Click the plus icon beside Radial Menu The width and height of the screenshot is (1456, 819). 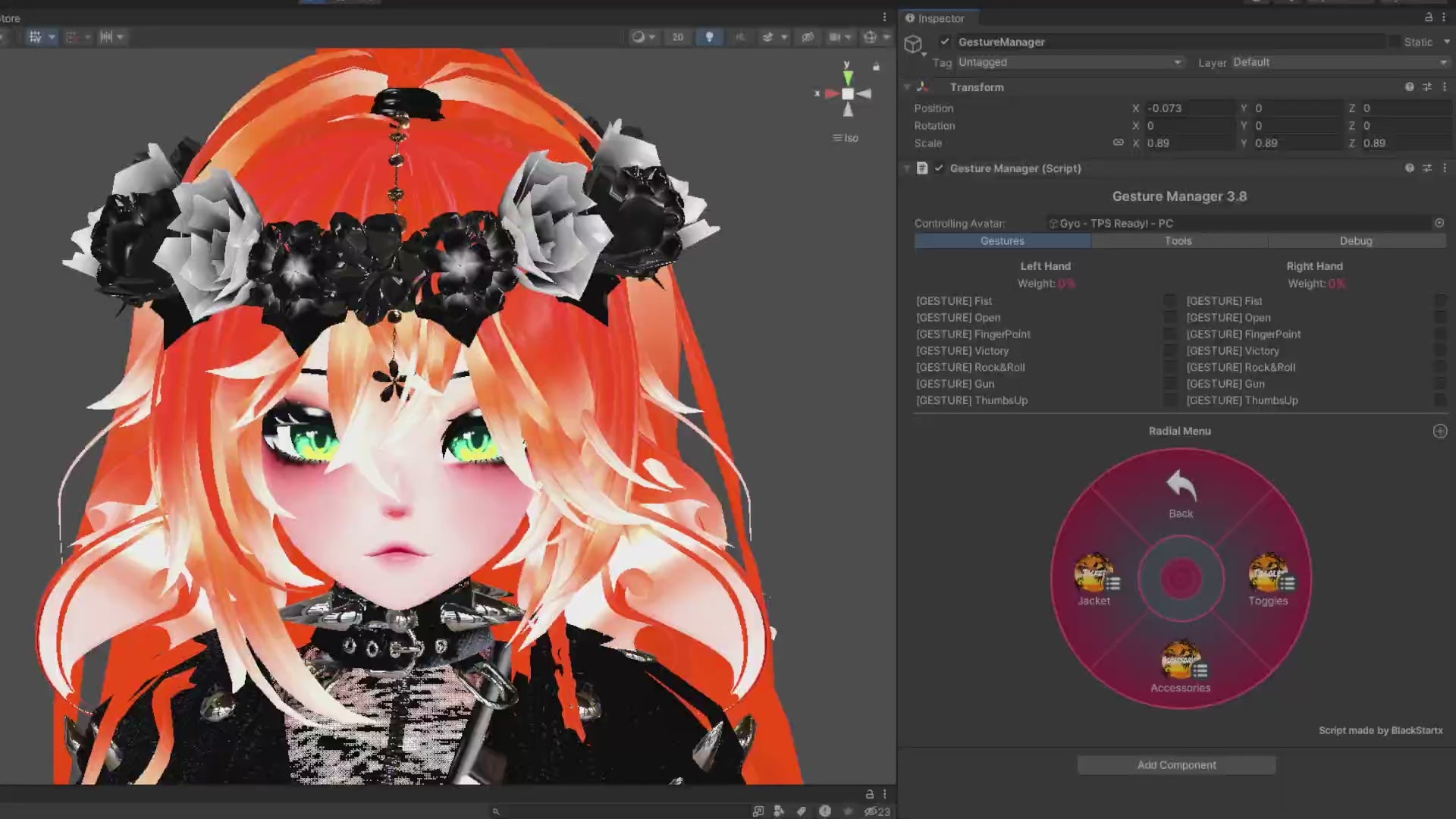click(1440, 431)
